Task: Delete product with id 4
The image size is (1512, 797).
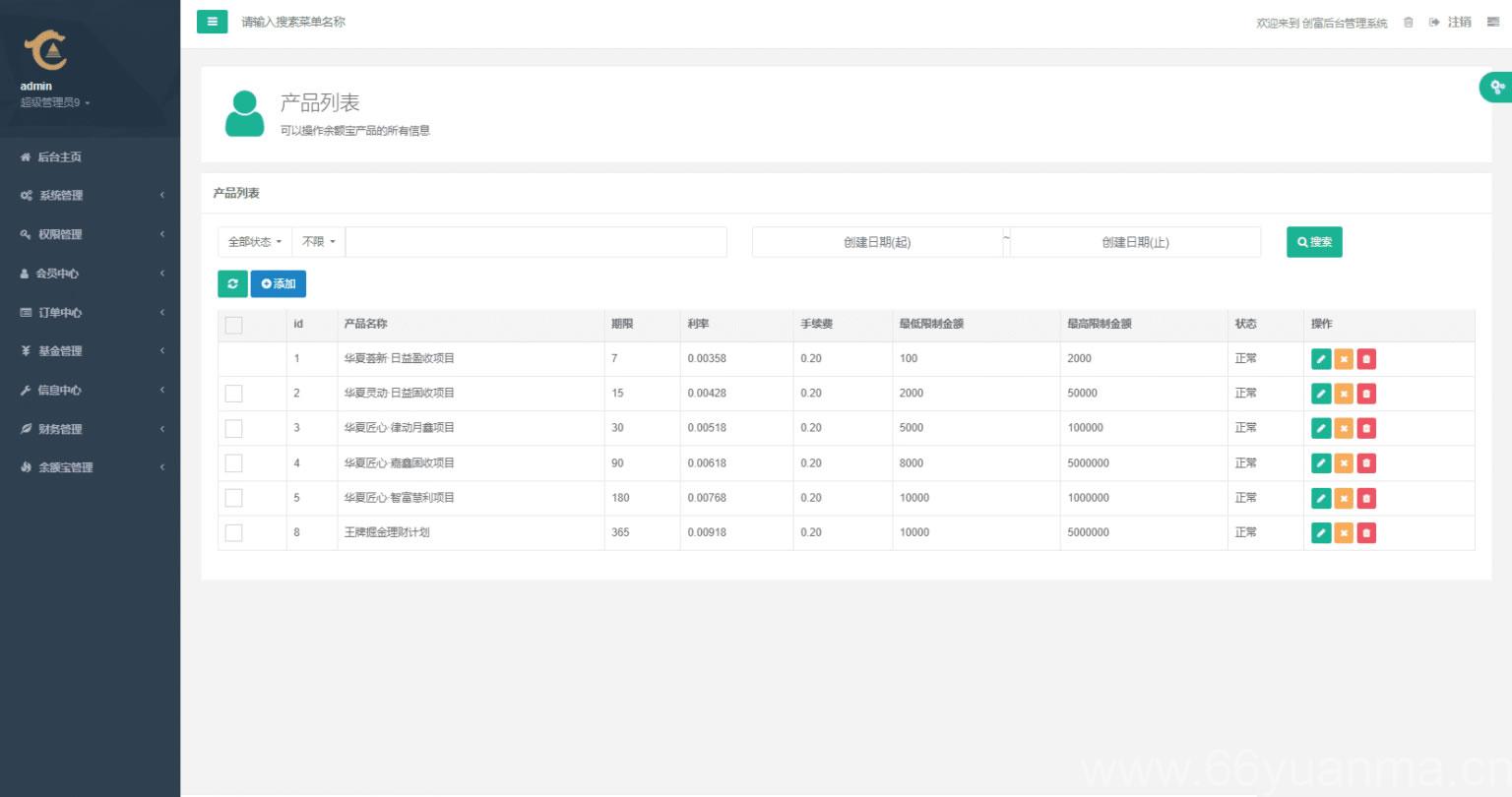Action: [1366, 463]
